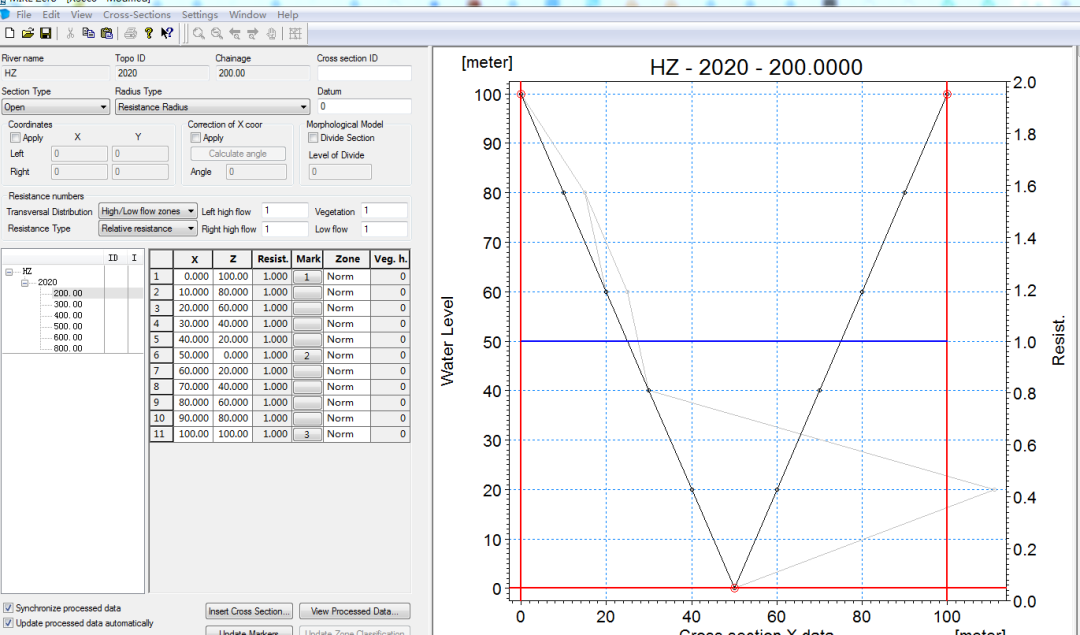Click the Calculate angle button
Viewport: 1080px width, 635px height.
click(x=238, y=154)
